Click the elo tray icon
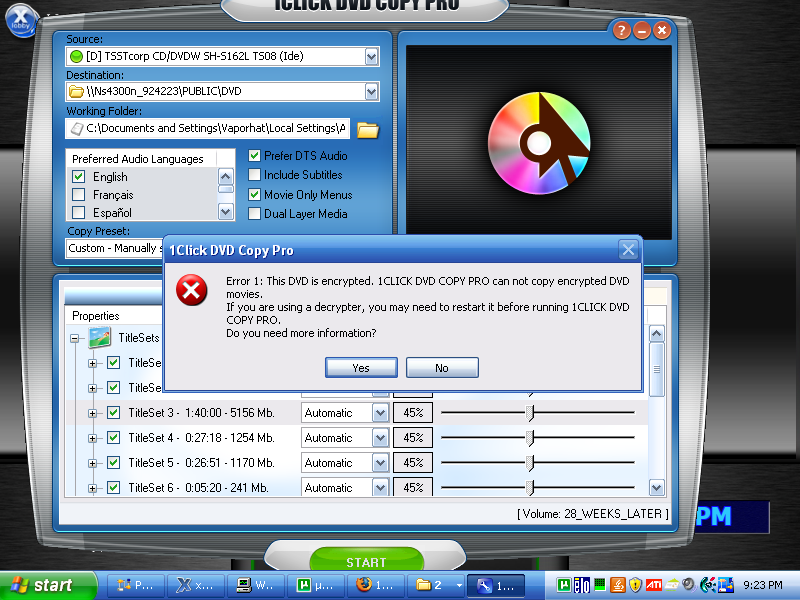800x600 pixels. pyautogui.click(x=582, y=585)
